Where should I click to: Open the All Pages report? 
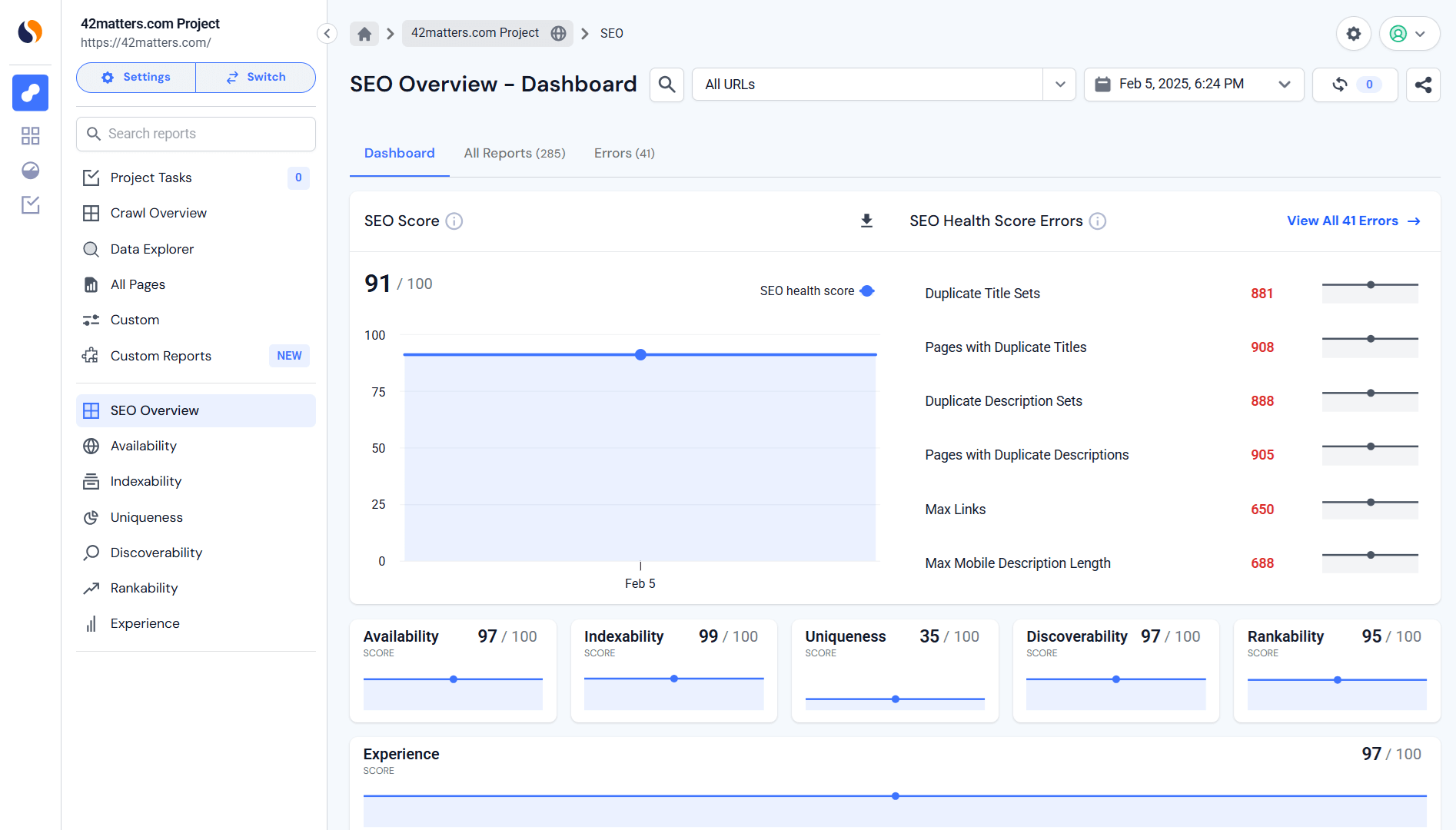click(137, 284)
